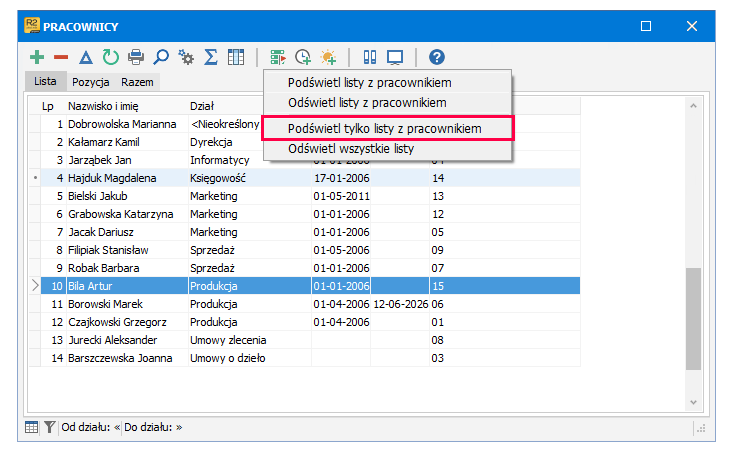The height and width of the screenshot is (458, 730).
Task: Select row Hajduk Magdalena
Action: click(305, 178)
